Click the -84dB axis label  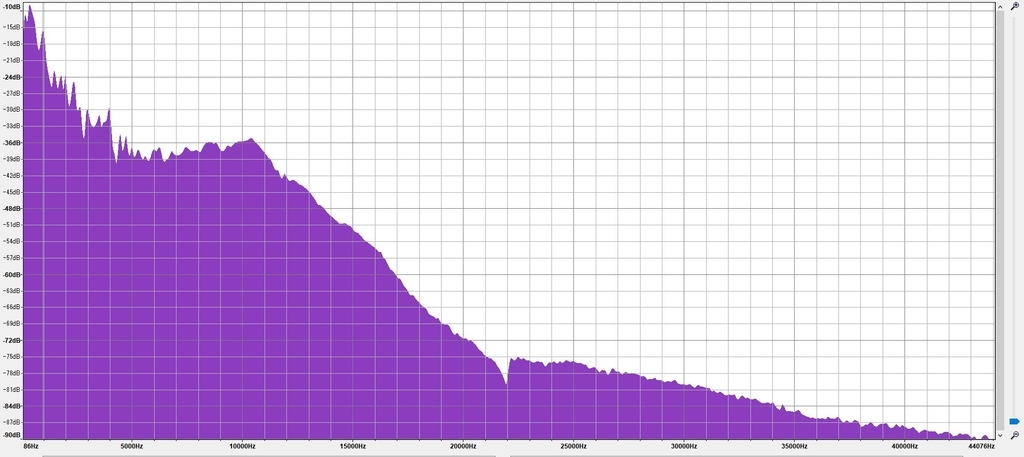(x=12, y=406)
